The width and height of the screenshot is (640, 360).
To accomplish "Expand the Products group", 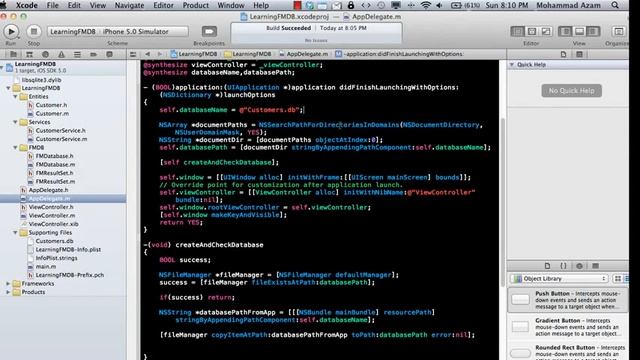I will pyautogui.click(x=9, y=292).
